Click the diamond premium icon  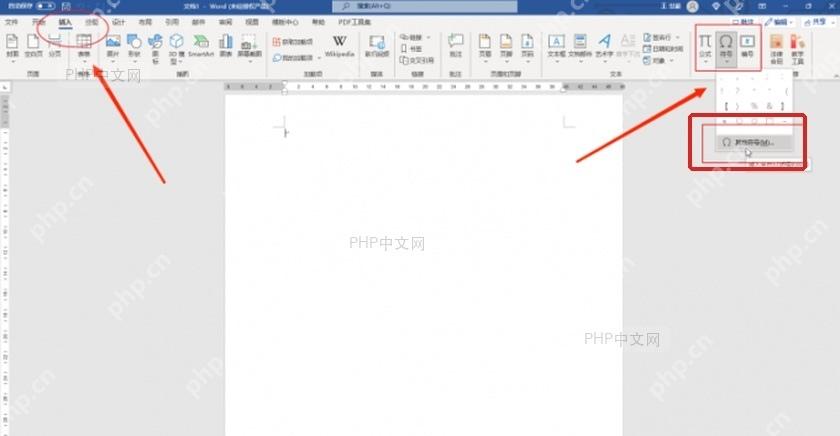pos(716,6)
